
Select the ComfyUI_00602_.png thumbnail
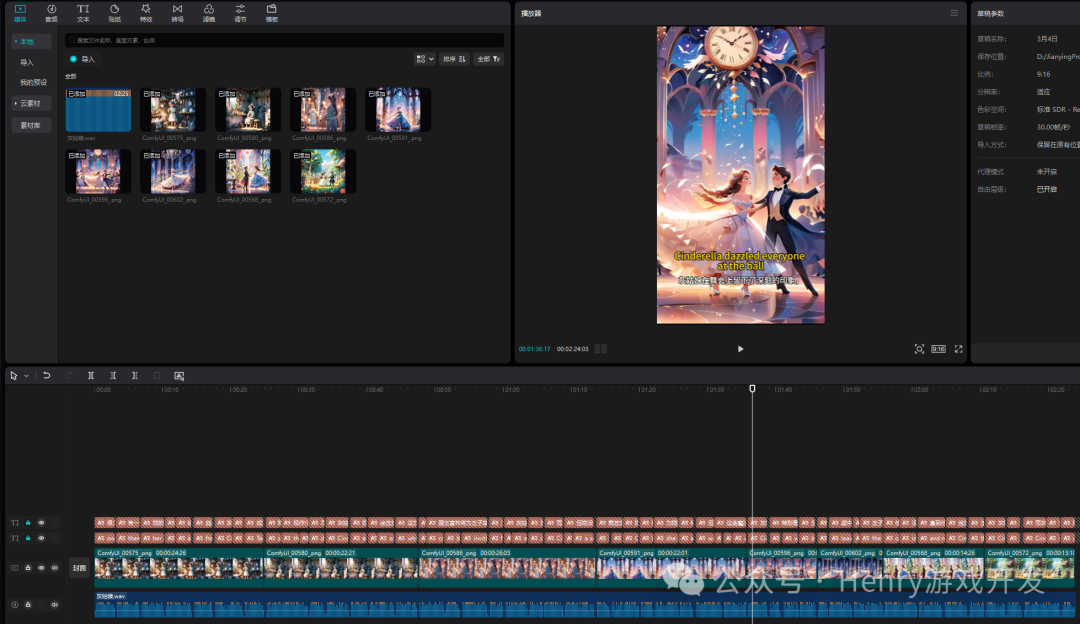173,171
